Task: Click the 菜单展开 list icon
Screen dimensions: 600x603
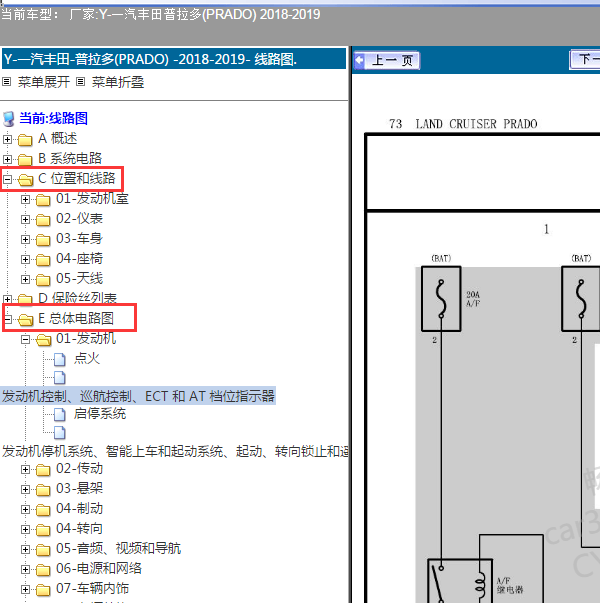Action: coord(7,82)
